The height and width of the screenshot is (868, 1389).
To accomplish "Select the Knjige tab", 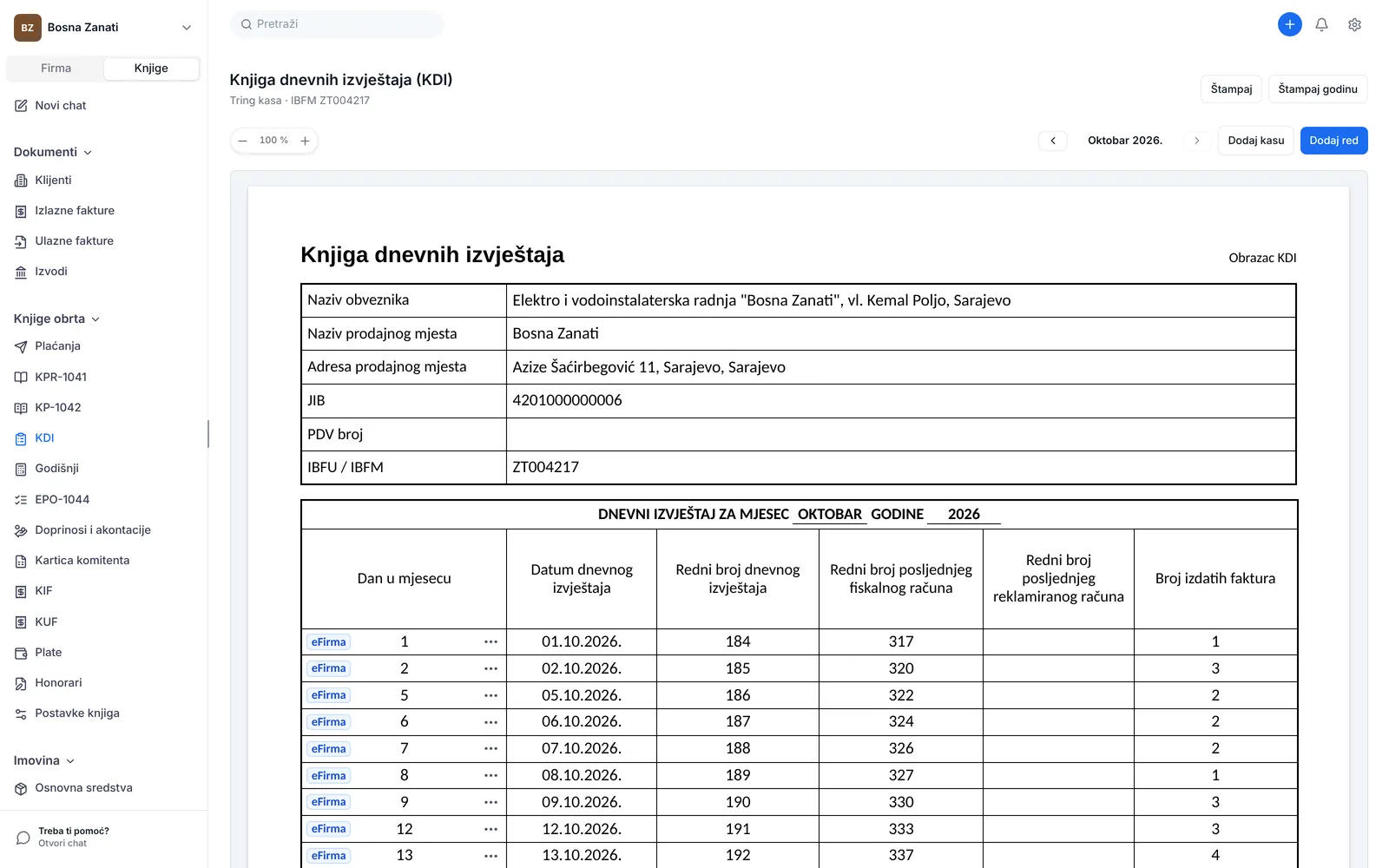I will point(151,69).
